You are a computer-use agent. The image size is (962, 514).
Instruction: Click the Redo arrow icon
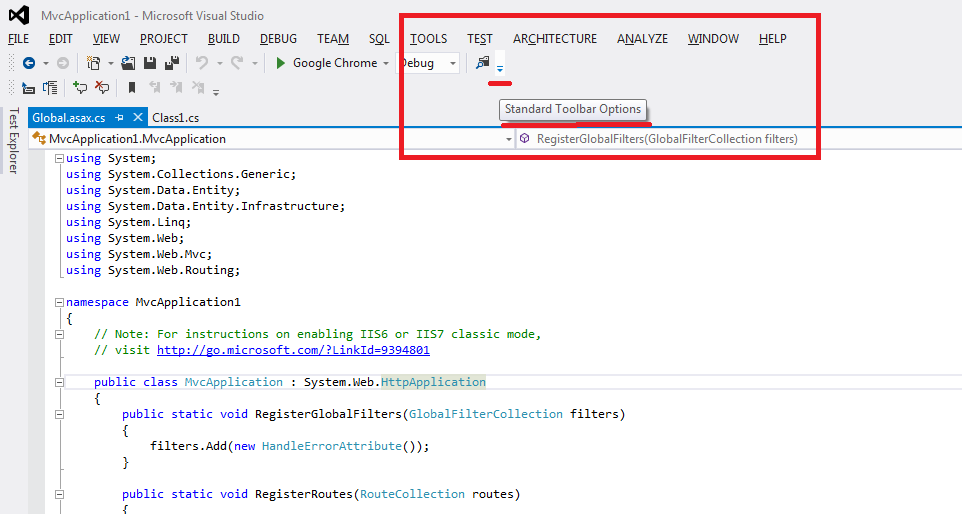[x=237, y=63]
